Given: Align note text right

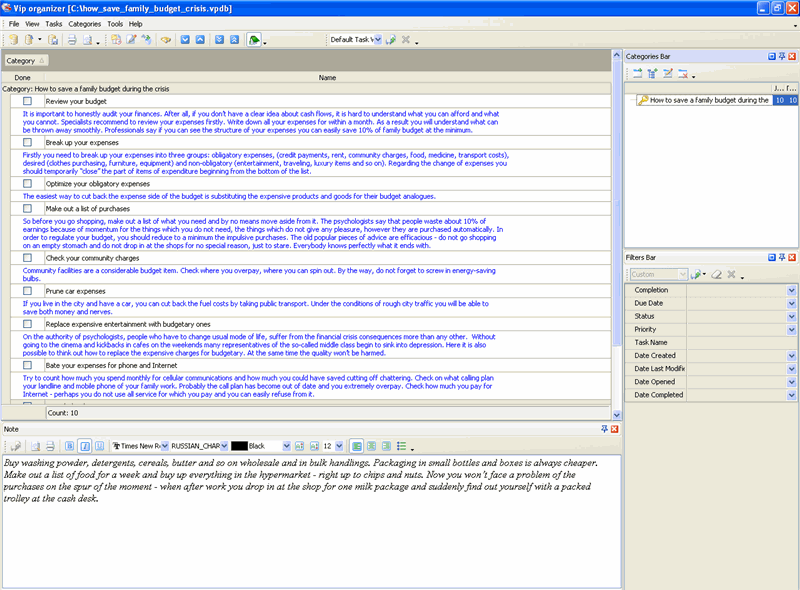Looking at the screenshot, I should click(x=386, y=446).
